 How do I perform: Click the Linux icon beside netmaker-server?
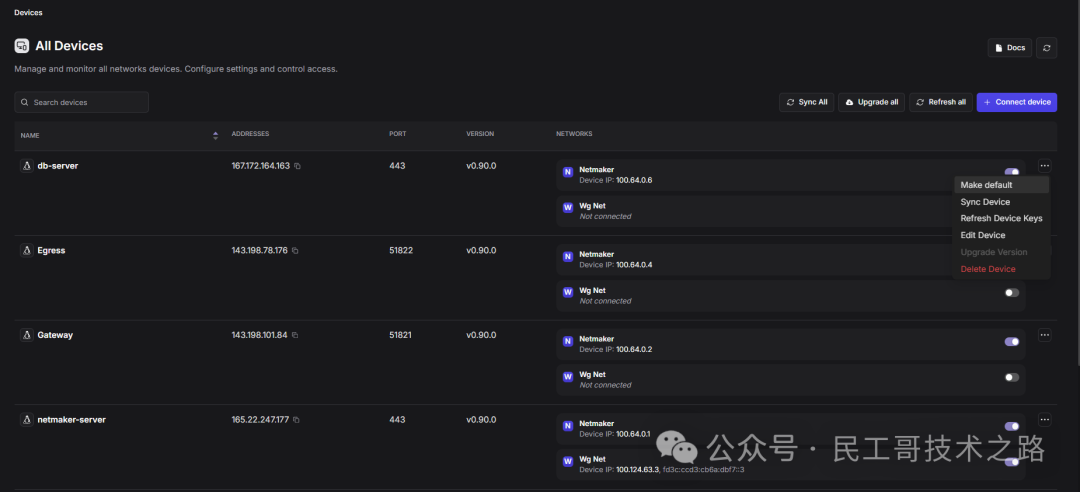pyautogui.click(x=26, y=420)
